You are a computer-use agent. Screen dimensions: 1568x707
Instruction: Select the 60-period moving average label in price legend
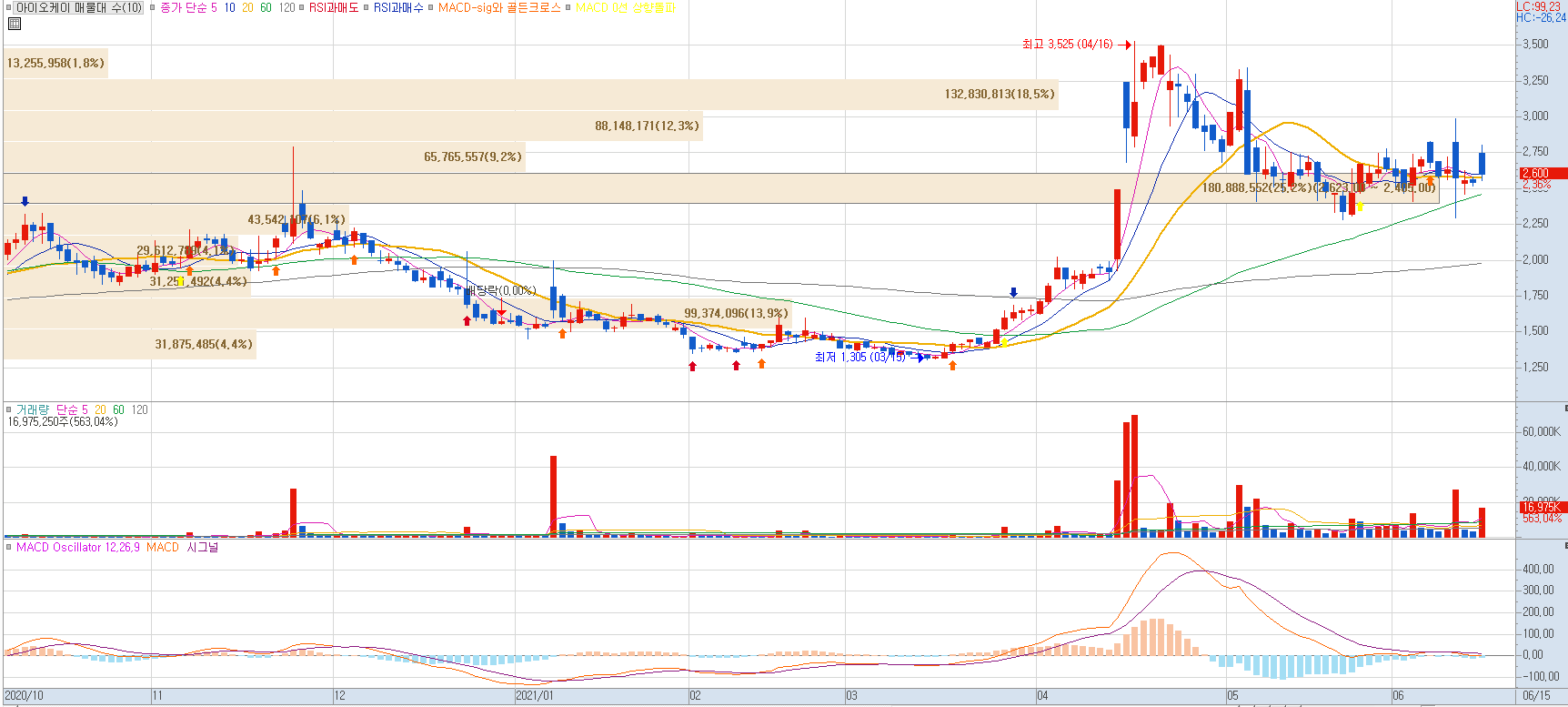click(266, 7)
